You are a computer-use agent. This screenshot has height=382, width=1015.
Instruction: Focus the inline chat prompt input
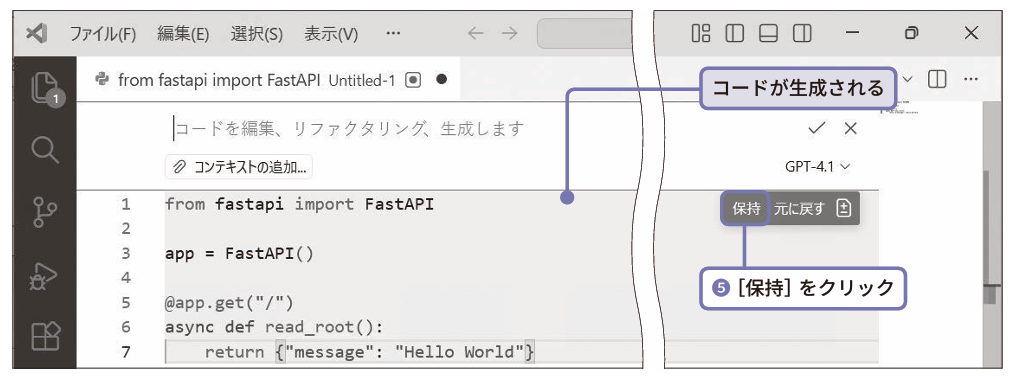[350, 129]
